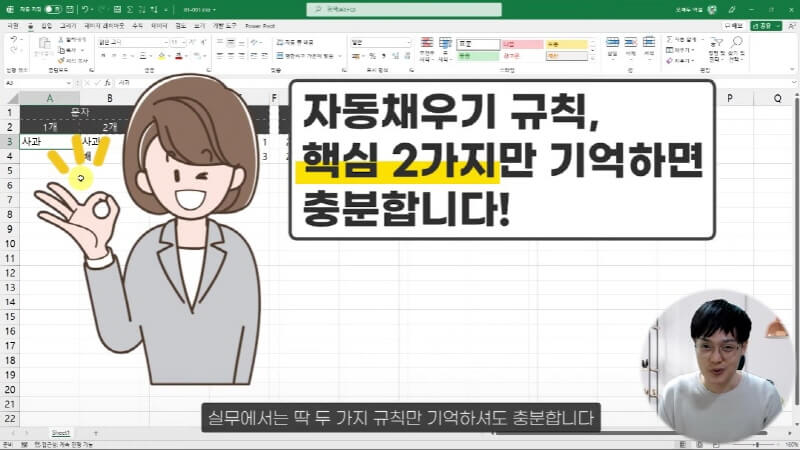Select column Q header
Viewport: 800px width, 450px height.
pos(777,98)
